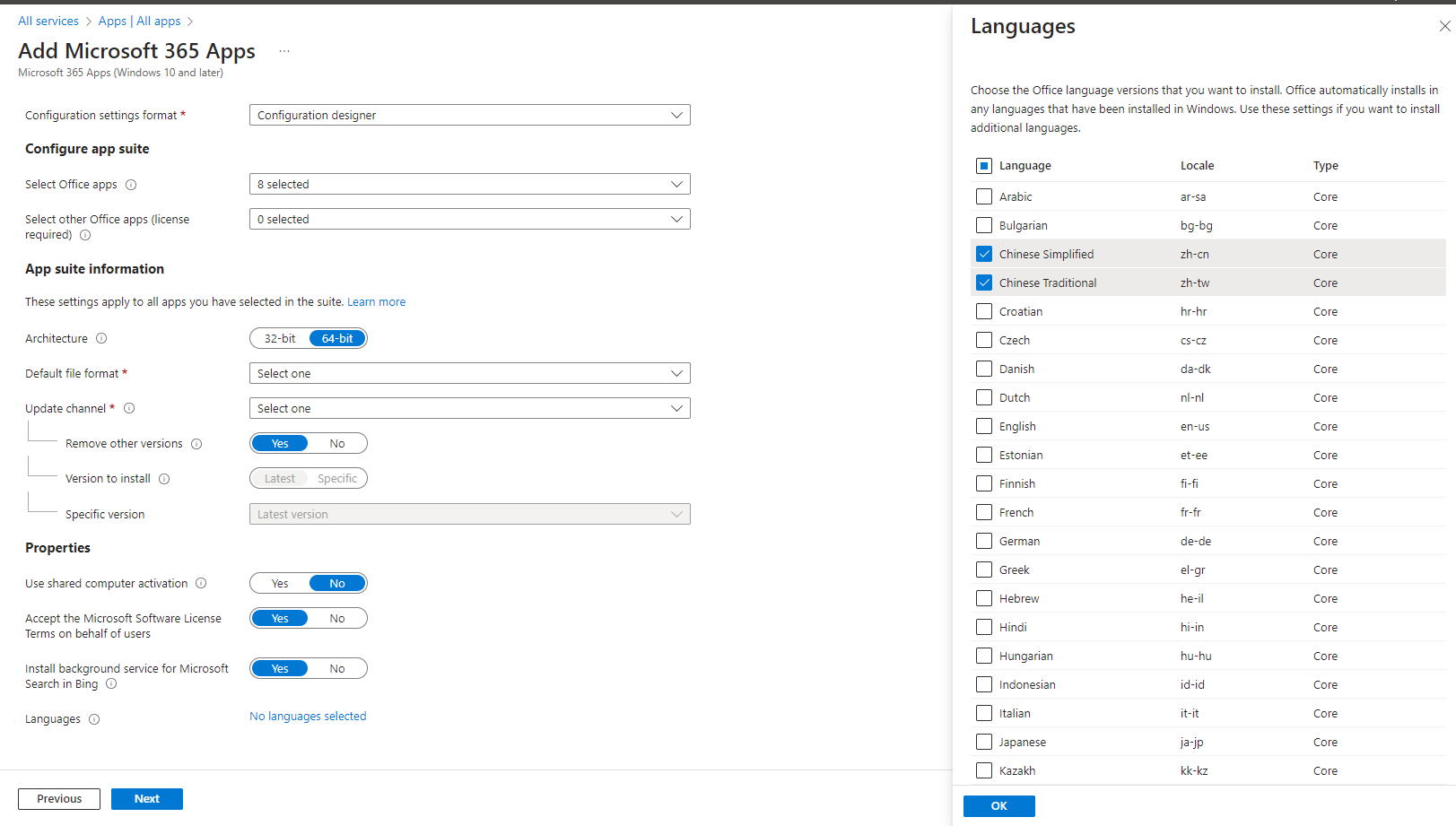The width and height of the screenshot is (1456, 826).
Task: Open No languages selected link
Action: pyautogui.click(x=308, y=716)
